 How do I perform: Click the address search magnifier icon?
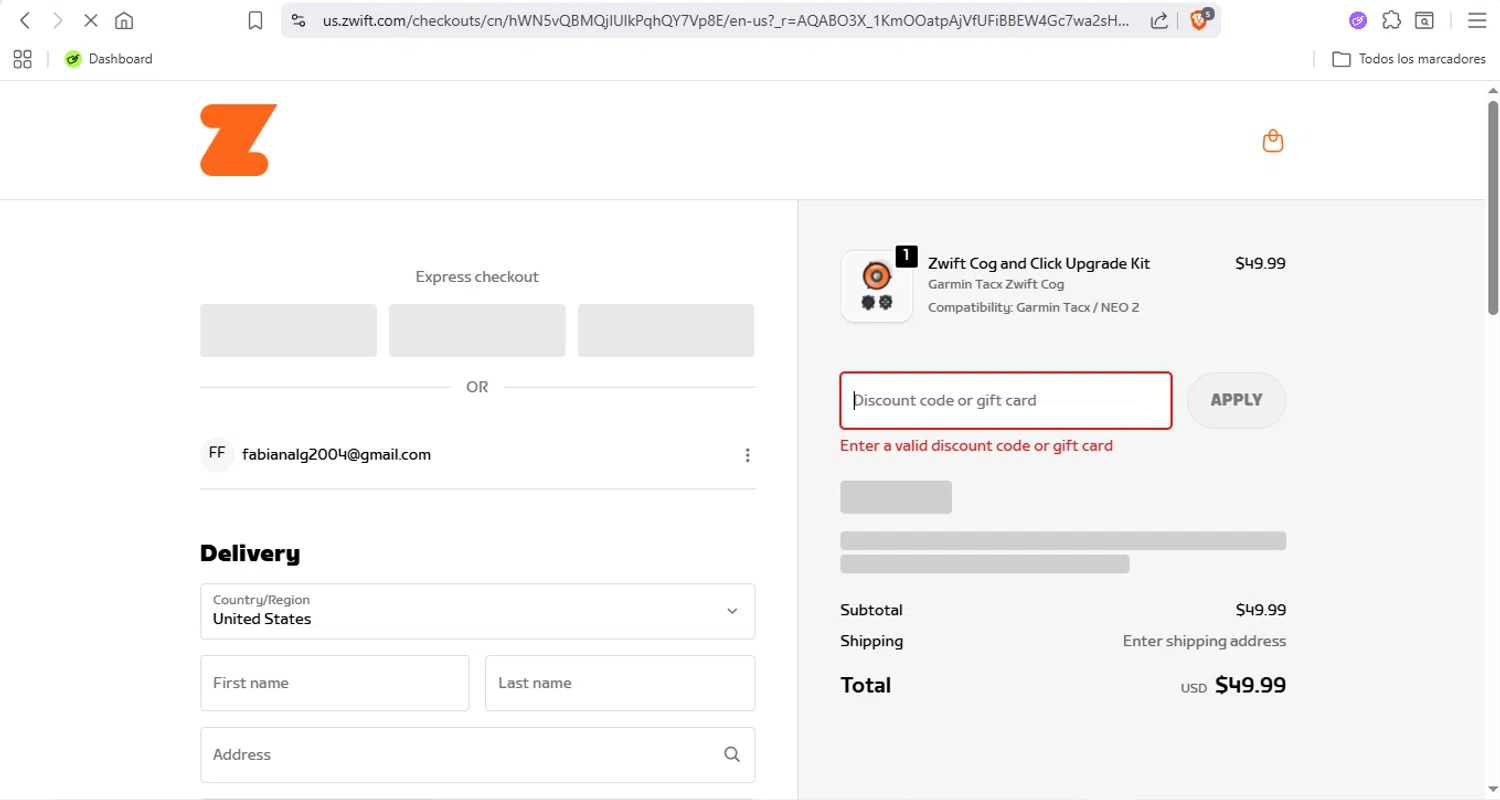pos(732,754)
